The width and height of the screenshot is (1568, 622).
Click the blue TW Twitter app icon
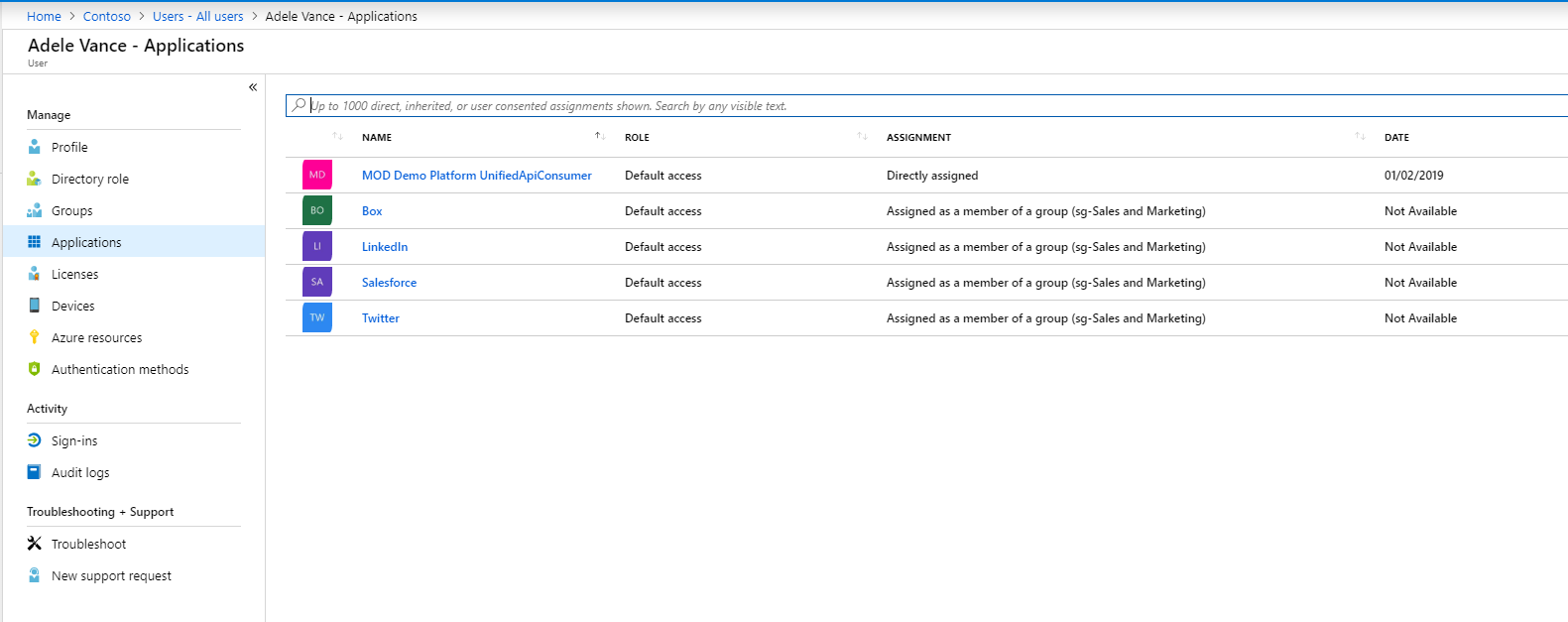point(317,317)
